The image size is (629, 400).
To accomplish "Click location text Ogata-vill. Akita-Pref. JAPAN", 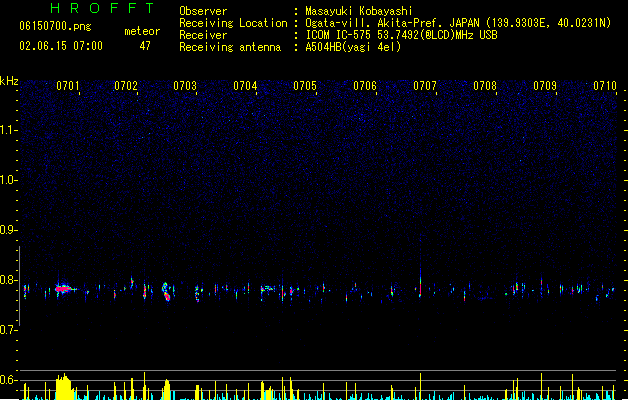I will coord(392,23).
